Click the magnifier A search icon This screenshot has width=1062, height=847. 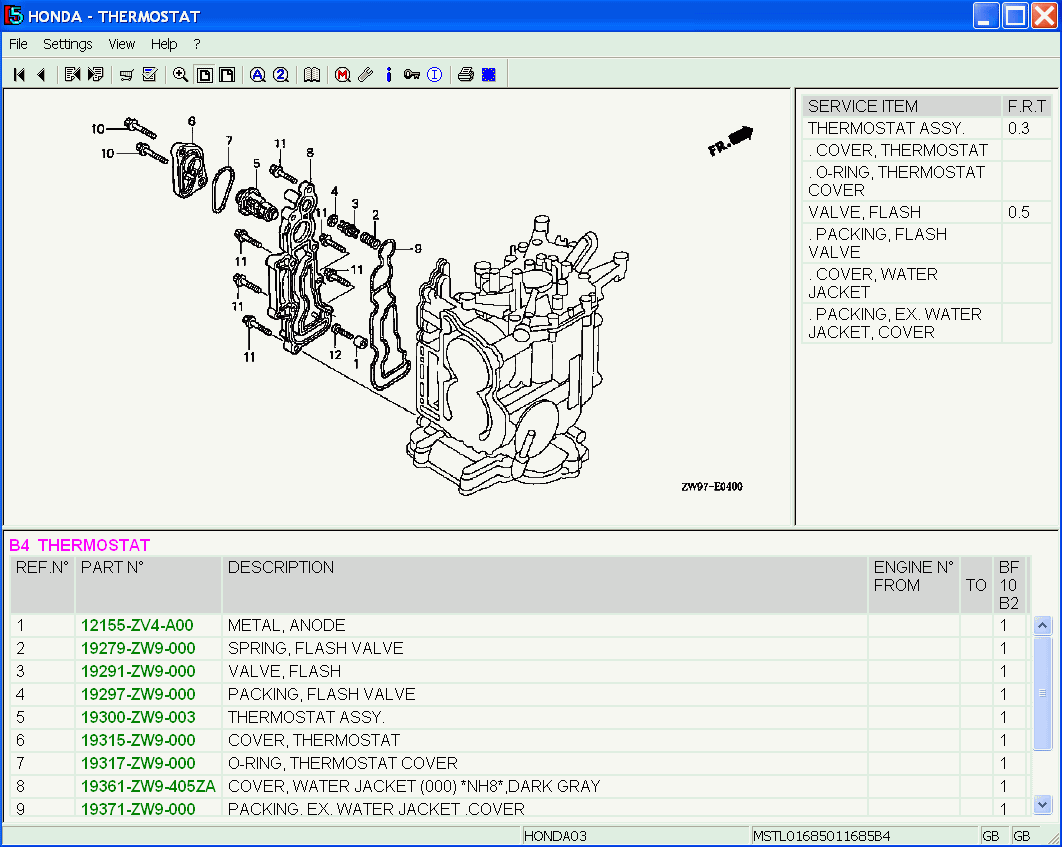257,74
